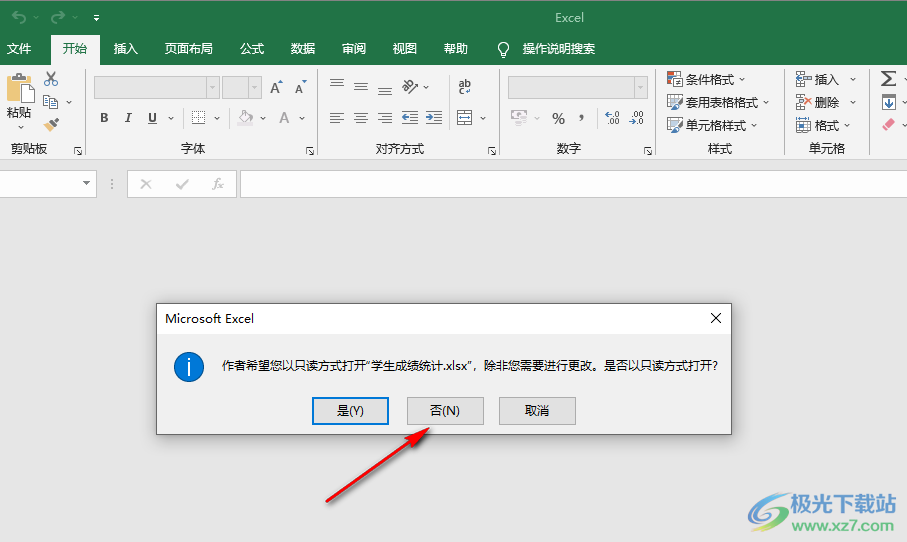
Task: Click the 删除 cells button
Action: coord(817,102)
